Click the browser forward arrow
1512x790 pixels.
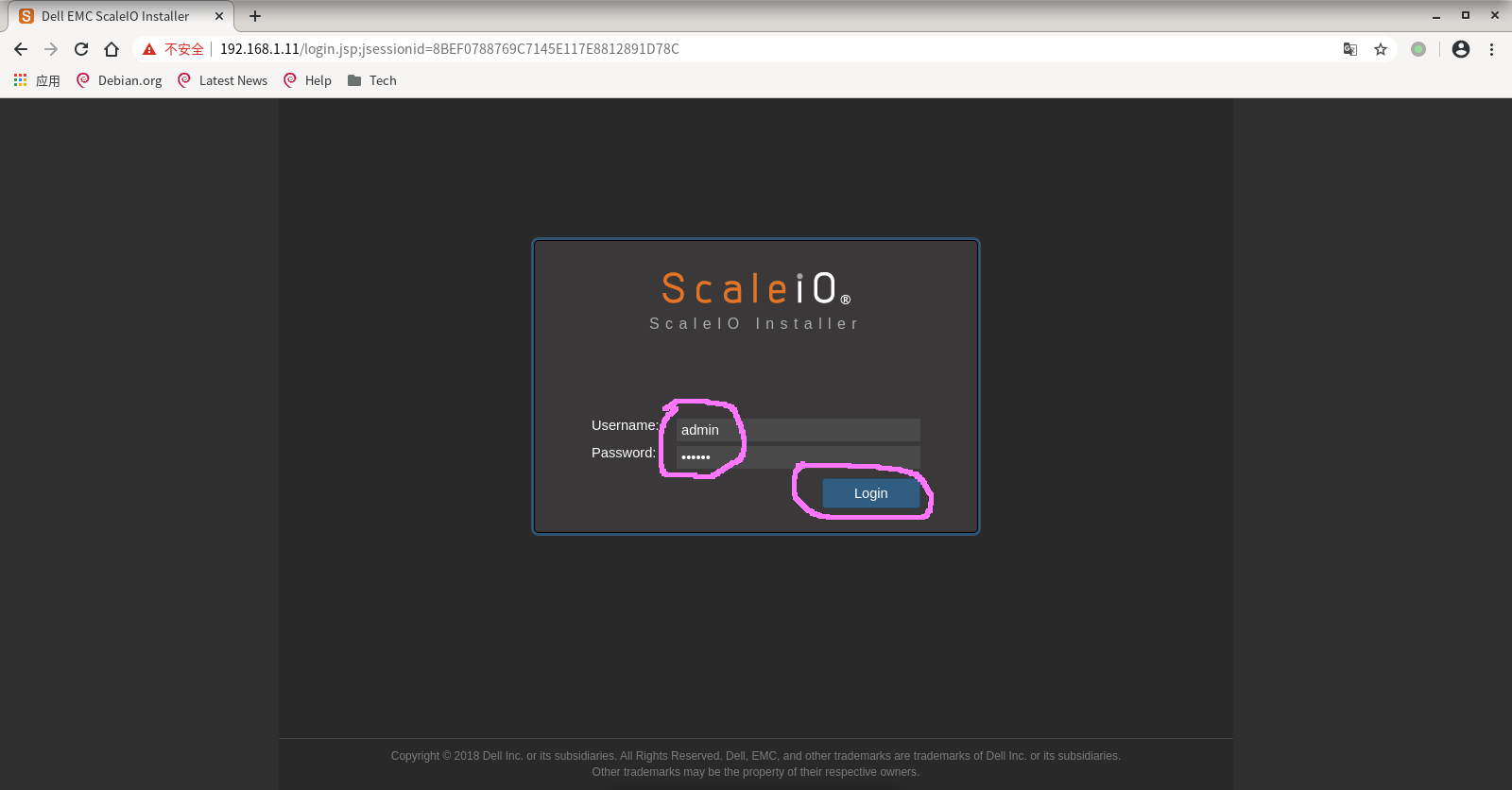coord(51,49)
